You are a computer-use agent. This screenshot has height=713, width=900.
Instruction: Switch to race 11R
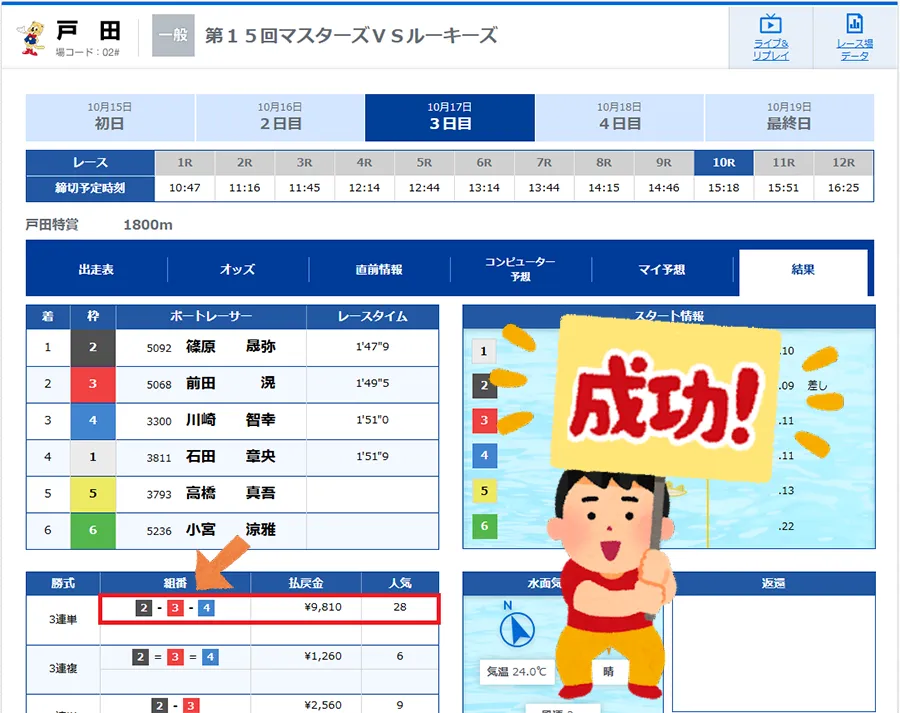pos(783,163)
